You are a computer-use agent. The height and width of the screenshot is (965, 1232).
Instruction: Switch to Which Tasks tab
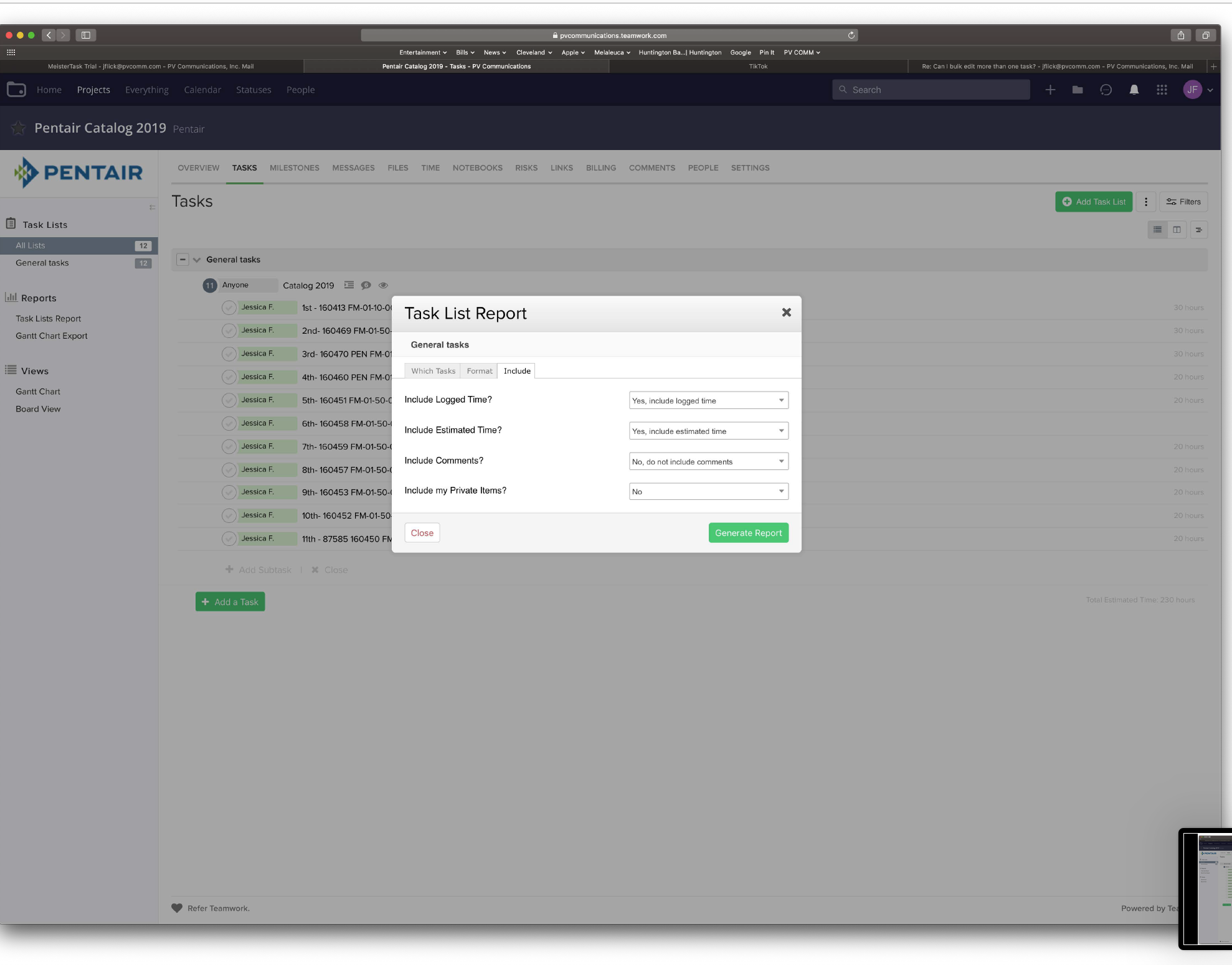click(433, 371)
